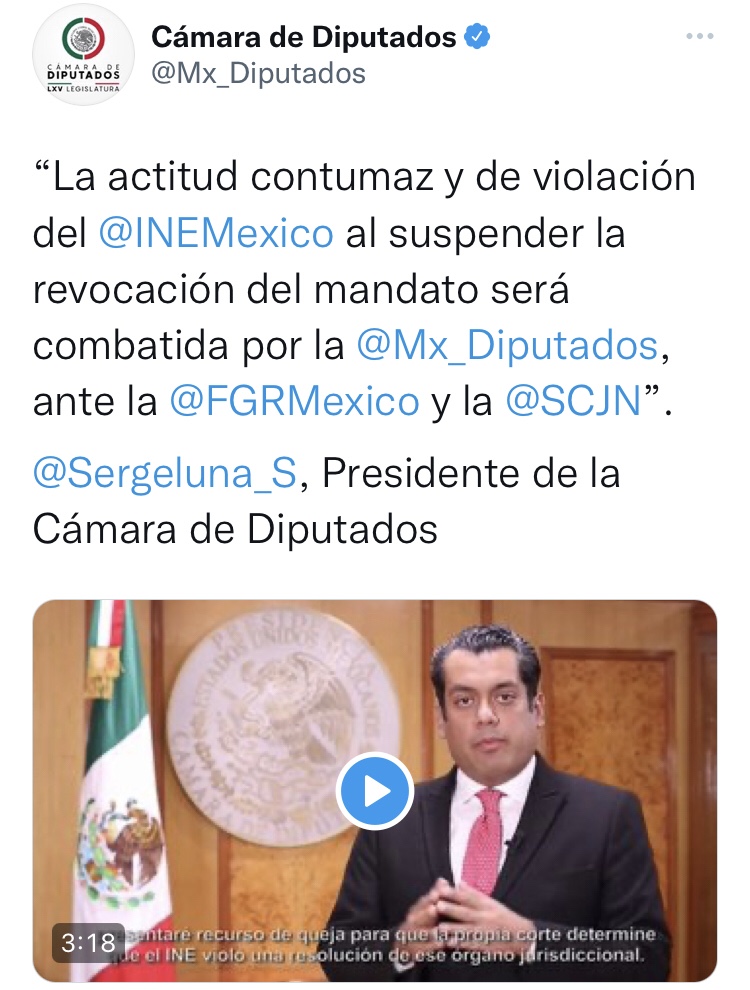
Task: Click the text 'Presidente de la'
Action: coord(471,474)
